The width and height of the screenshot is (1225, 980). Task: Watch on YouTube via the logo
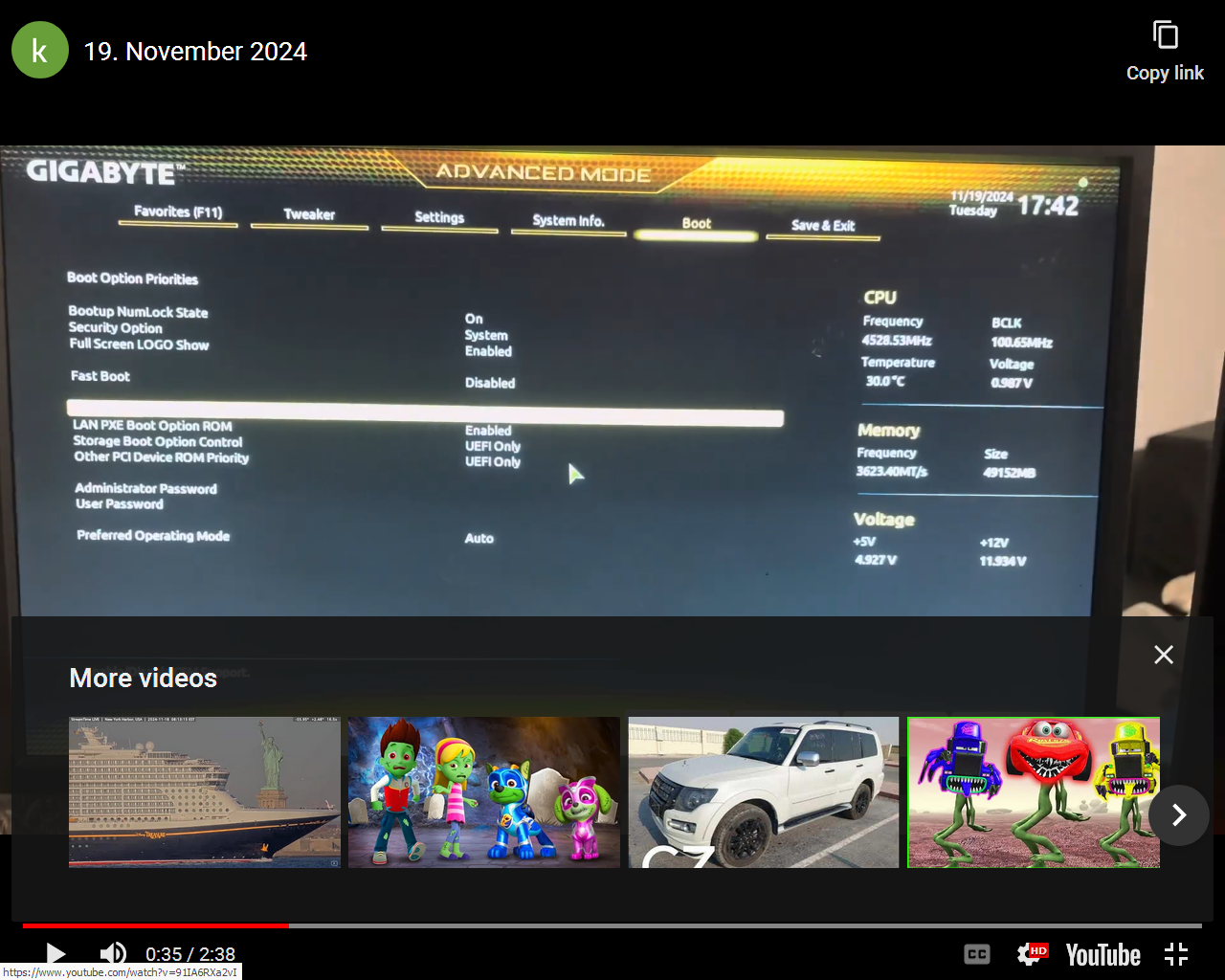click(x=1103, y=954)
